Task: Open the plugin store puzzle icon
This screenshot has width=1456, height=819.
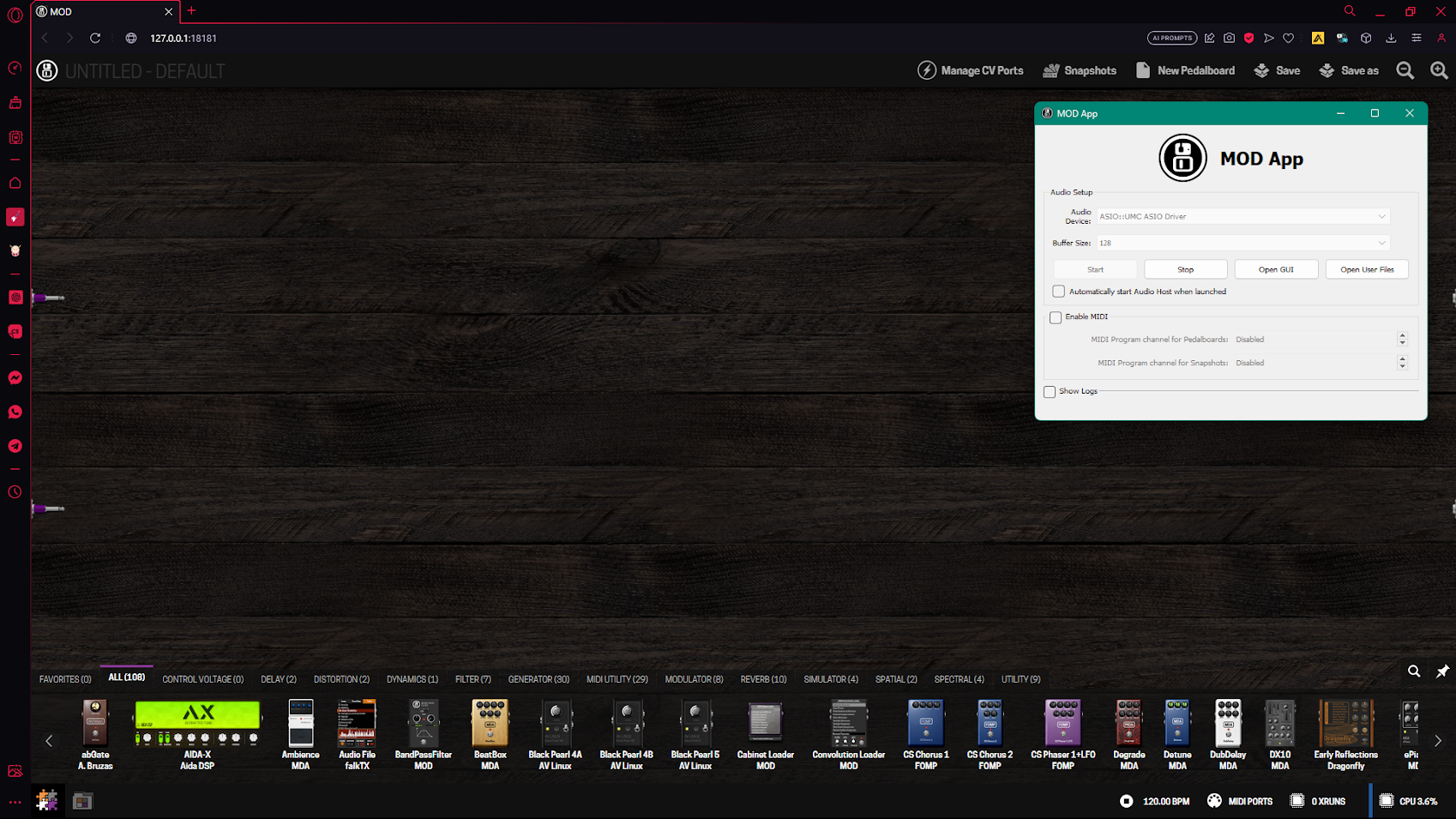Action: click(47, 801)
